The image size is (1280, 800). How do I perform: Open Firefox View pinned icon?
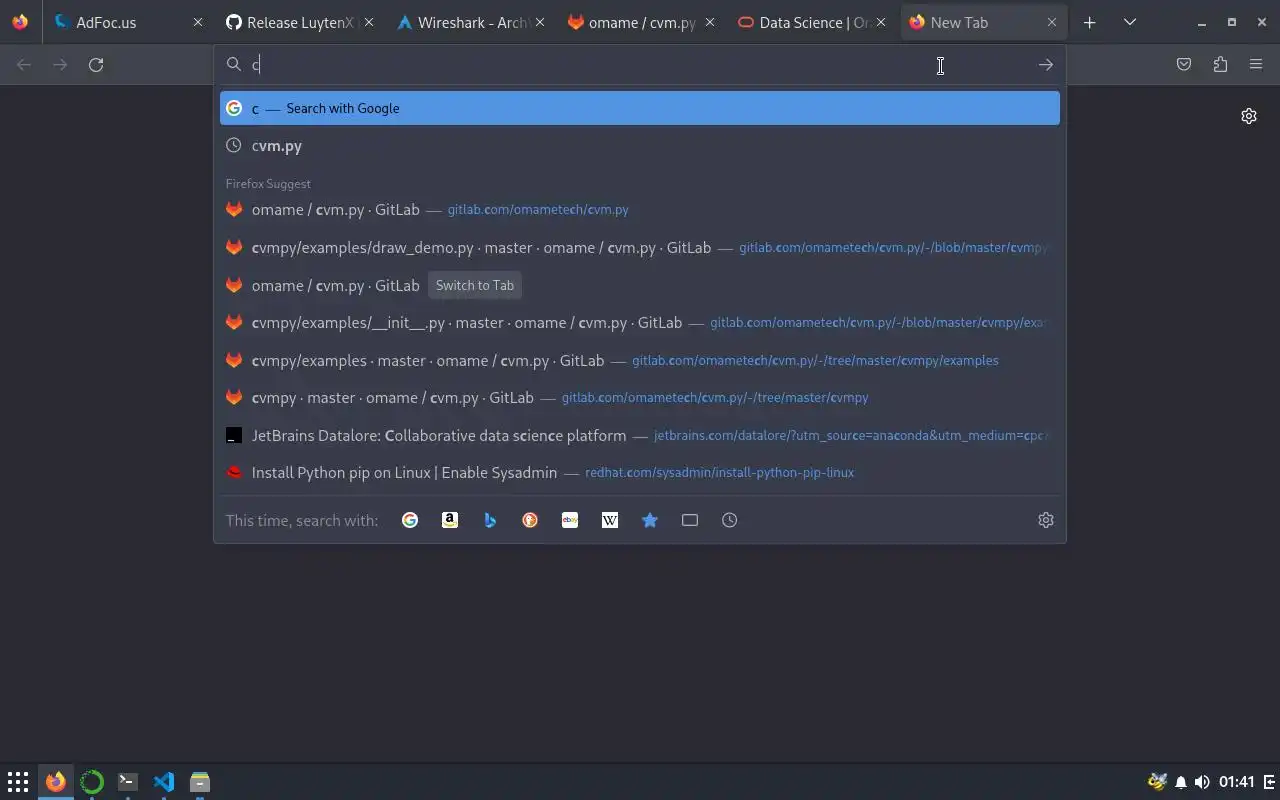click(x=20, y=22)
